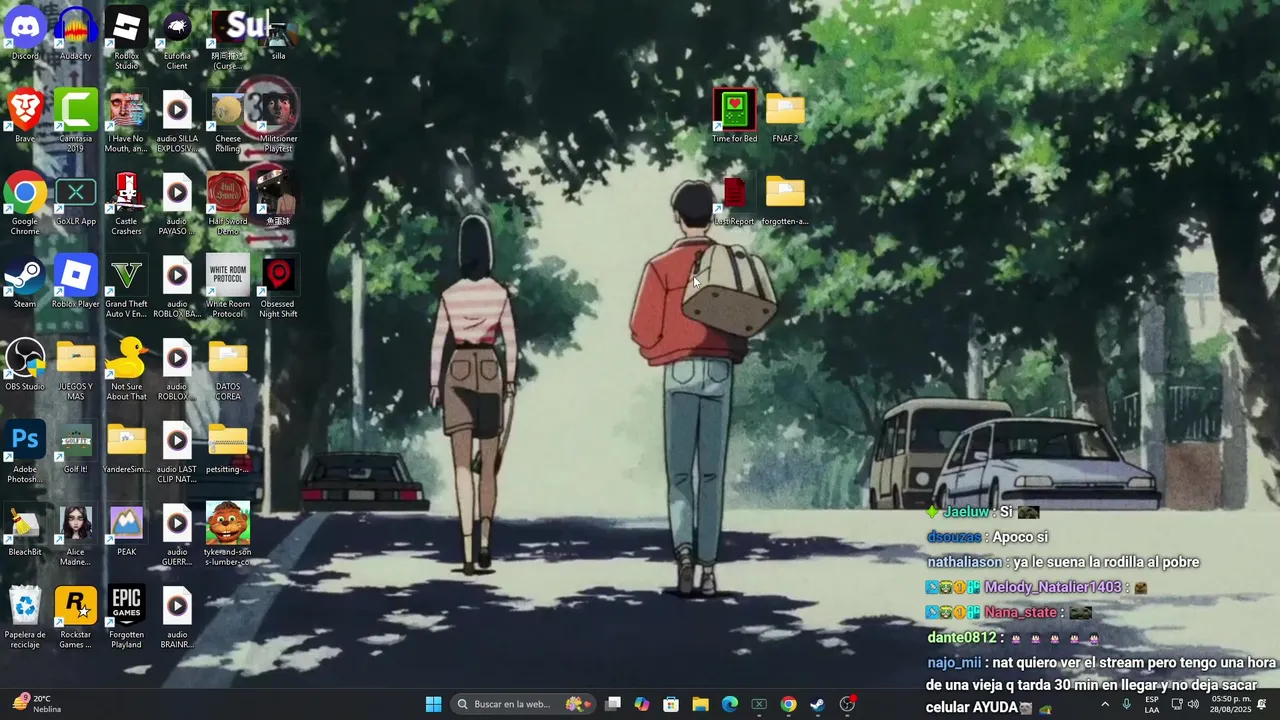Select the 'silla' desktop icon
Screen dimensions: 1280x720
coord(278,35)
